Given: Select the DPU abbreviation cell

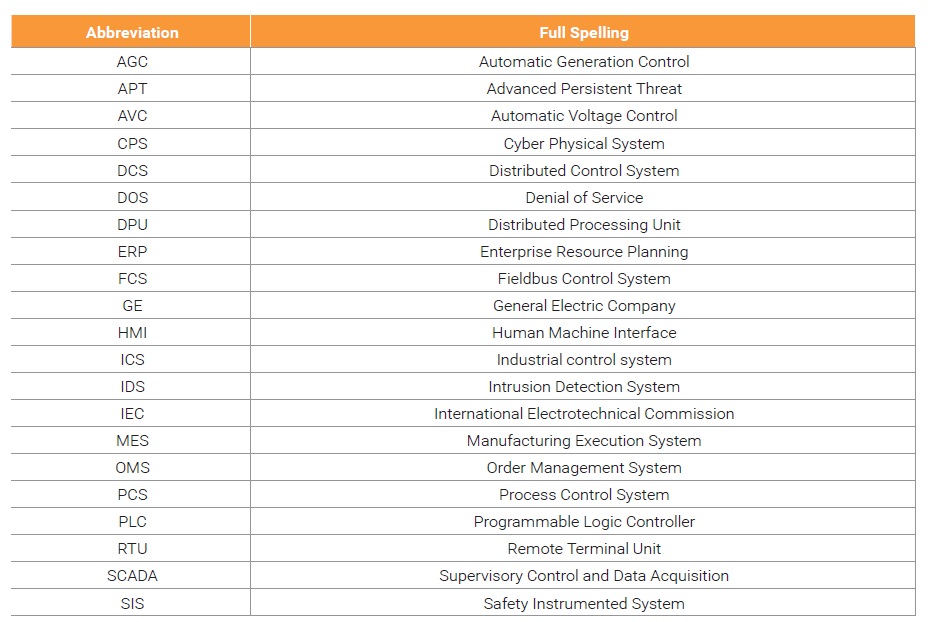Looking at the screenshot, I should pyautogui.click(x=132, y=225).
